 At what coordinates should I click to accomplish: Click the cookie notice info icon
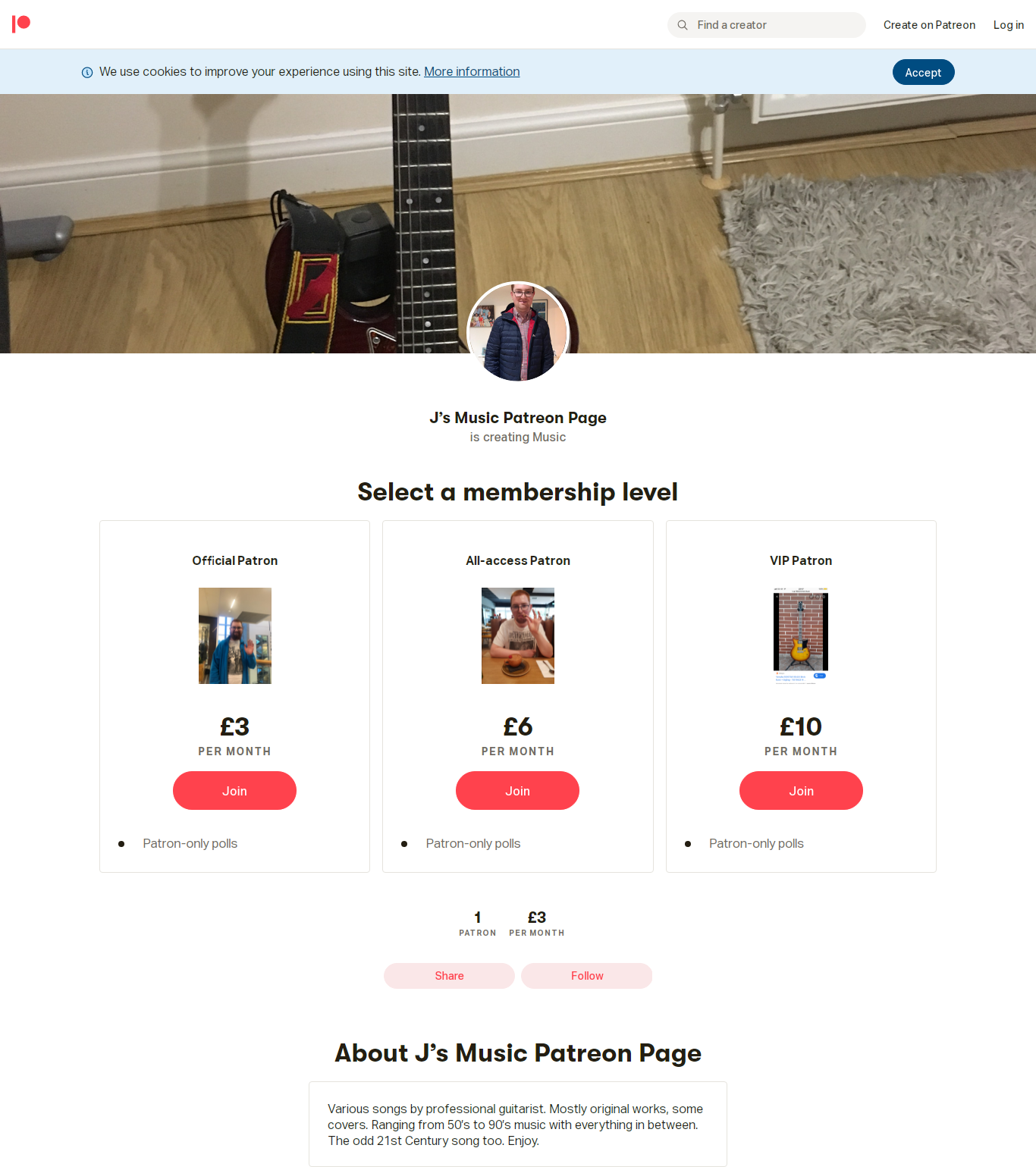(87, 72)
